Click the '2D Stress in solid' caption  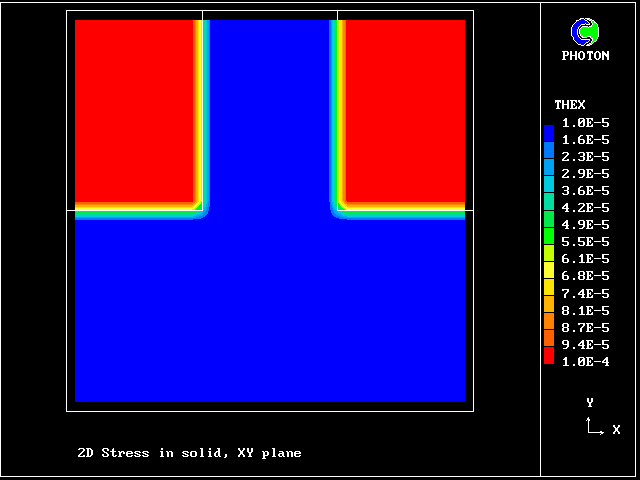(189, 453)
